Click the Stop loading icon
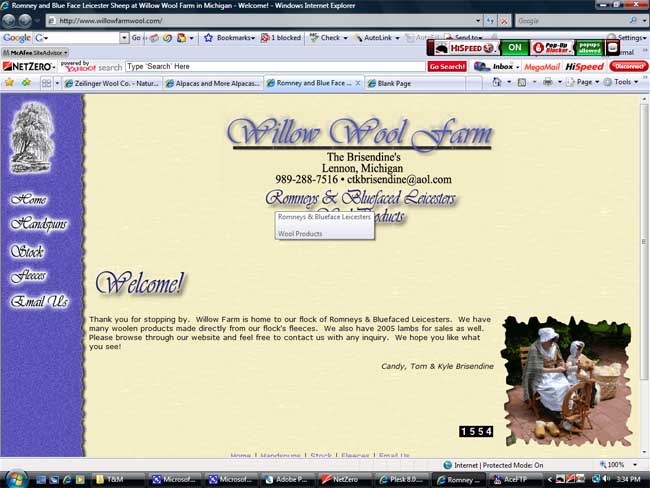Screen dimensions: 650x488 (503, 20)
